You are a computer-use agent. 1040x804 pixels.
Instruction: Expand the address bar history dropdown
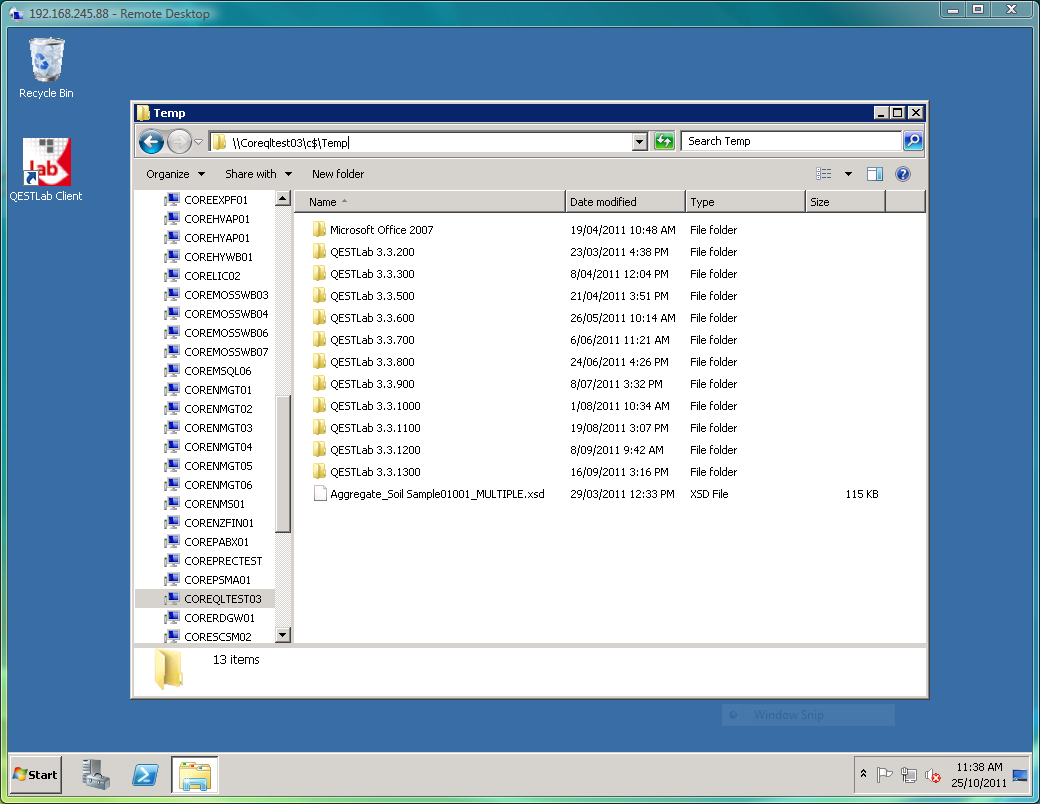click(640, 142)
